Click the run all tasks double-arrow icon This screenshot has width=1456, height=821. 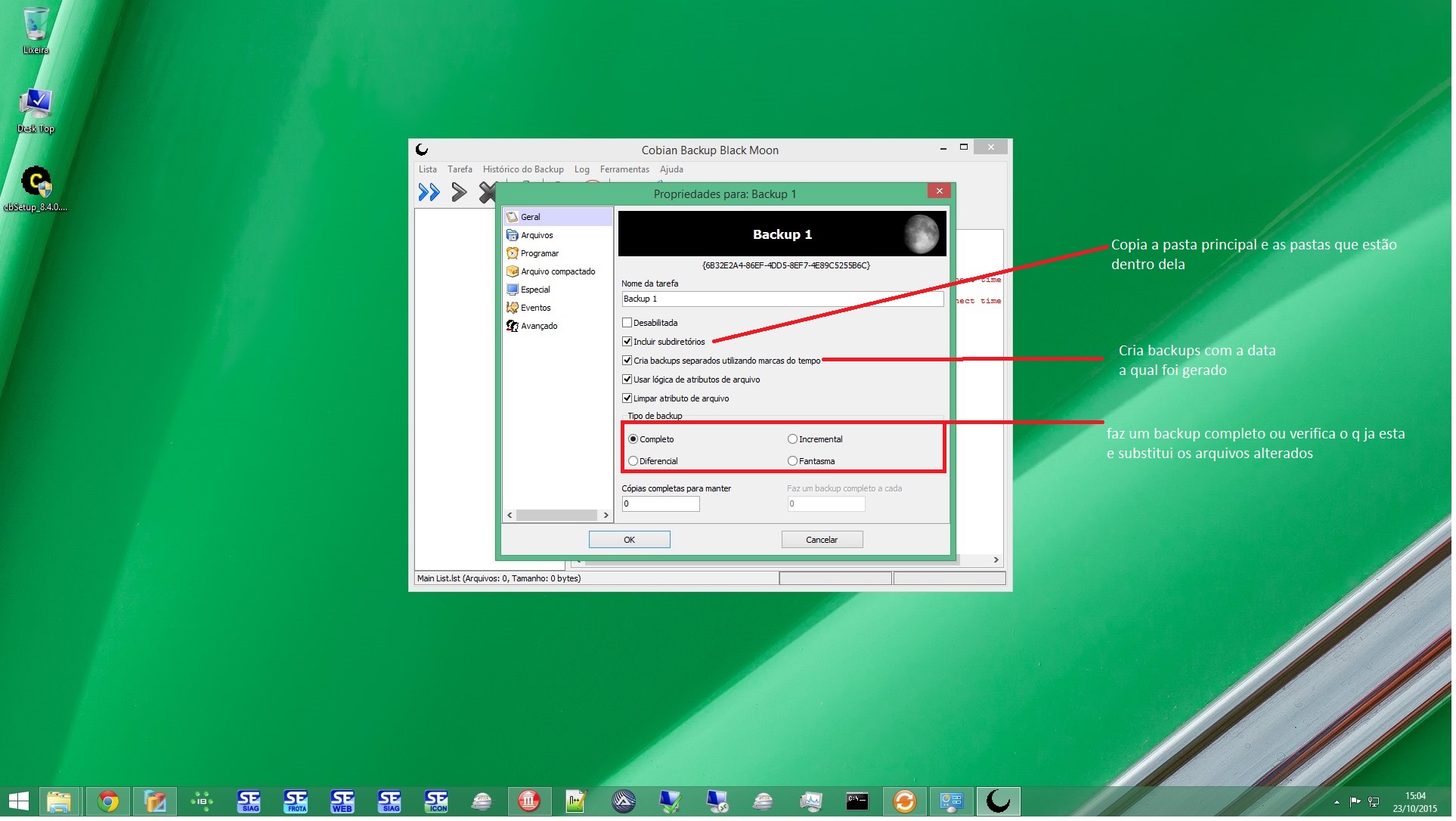429,193
